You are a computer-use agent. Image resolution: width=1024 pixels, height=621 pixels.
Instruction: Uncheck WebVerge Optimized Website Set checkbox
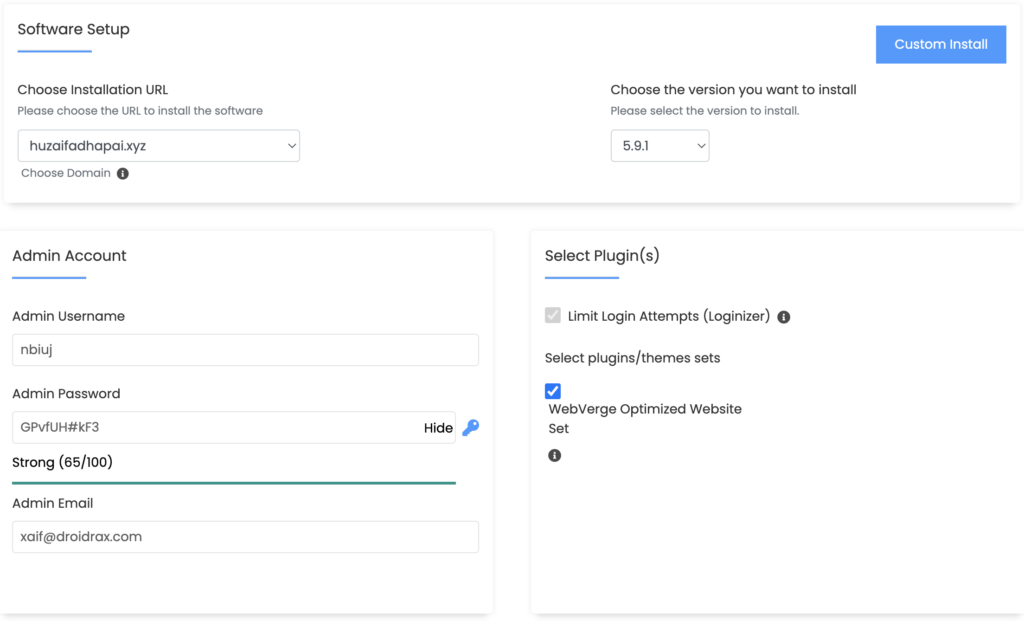553,391
